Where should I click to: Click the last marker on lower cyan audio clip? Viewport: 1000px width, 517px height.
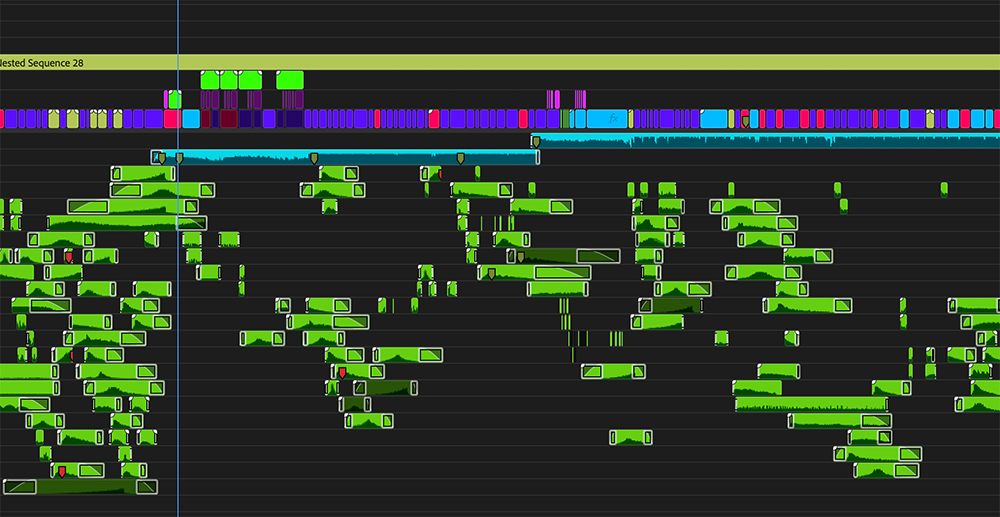click(460, 158)
